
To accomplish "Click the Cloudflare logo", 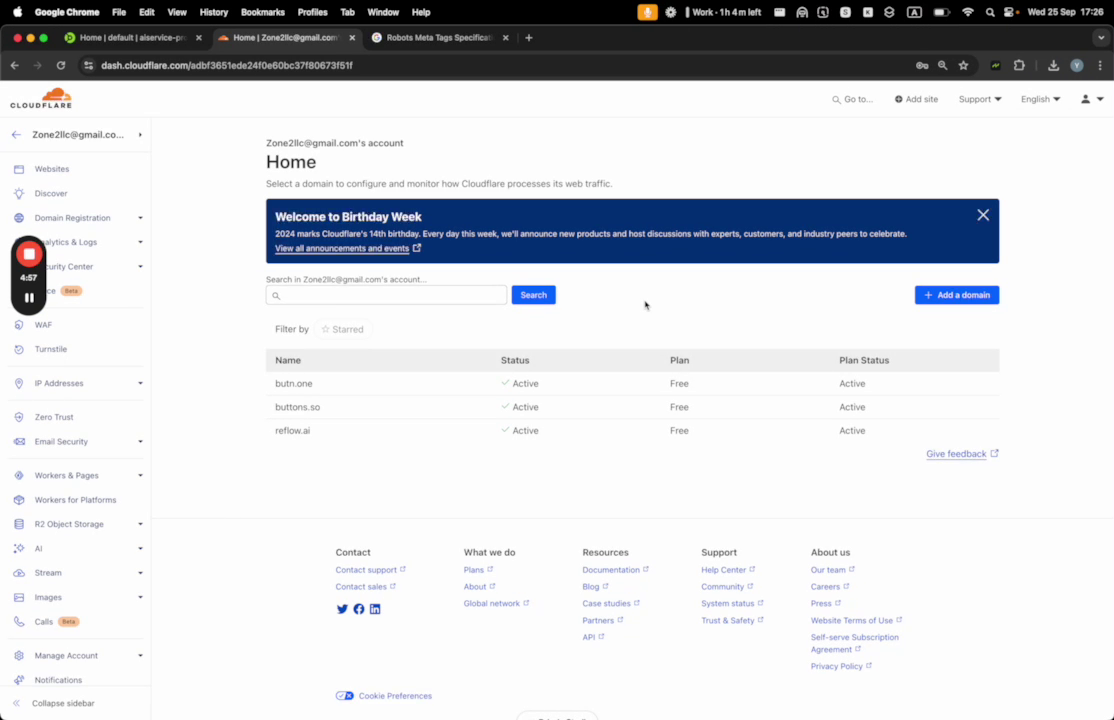I will coord(41,98).
